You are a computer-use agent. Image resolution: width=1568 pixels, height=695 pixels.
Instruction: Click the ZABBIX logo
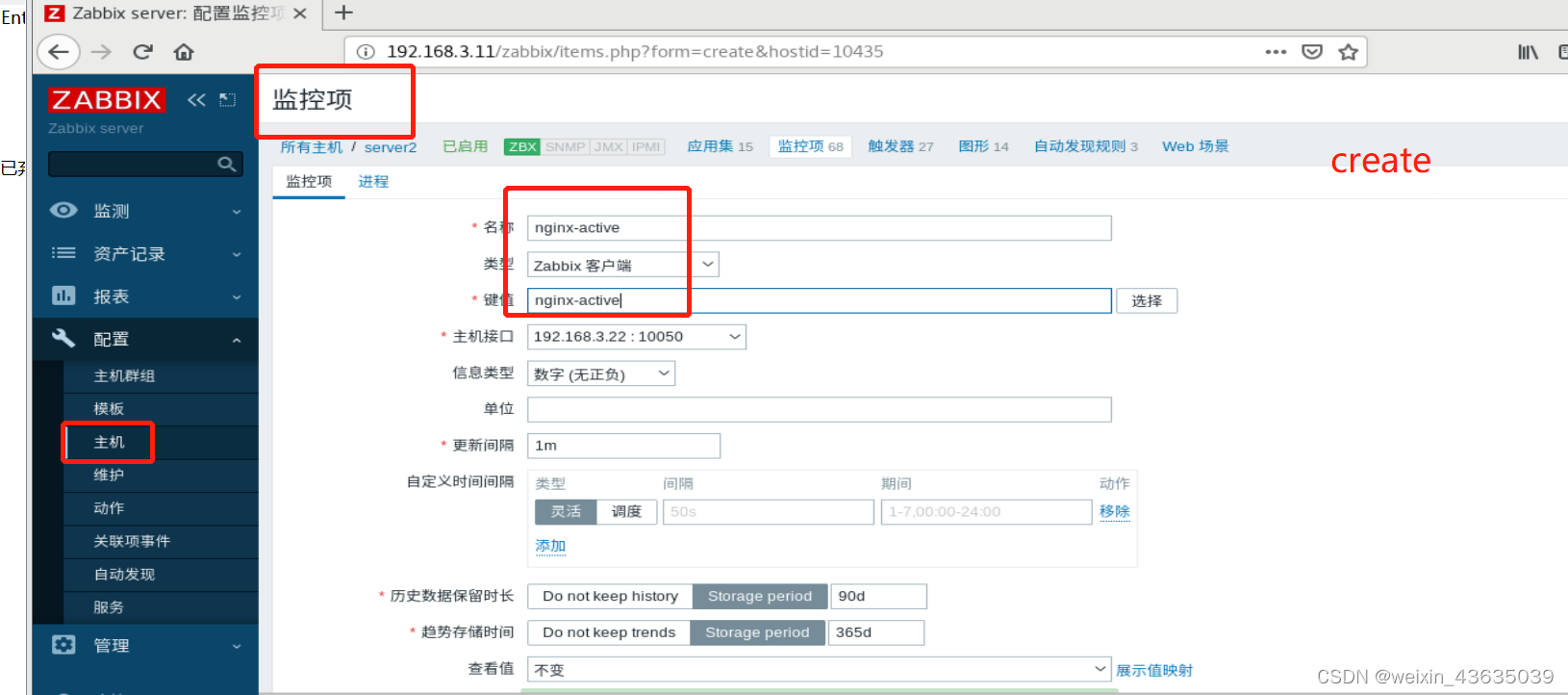pos(107,100)
